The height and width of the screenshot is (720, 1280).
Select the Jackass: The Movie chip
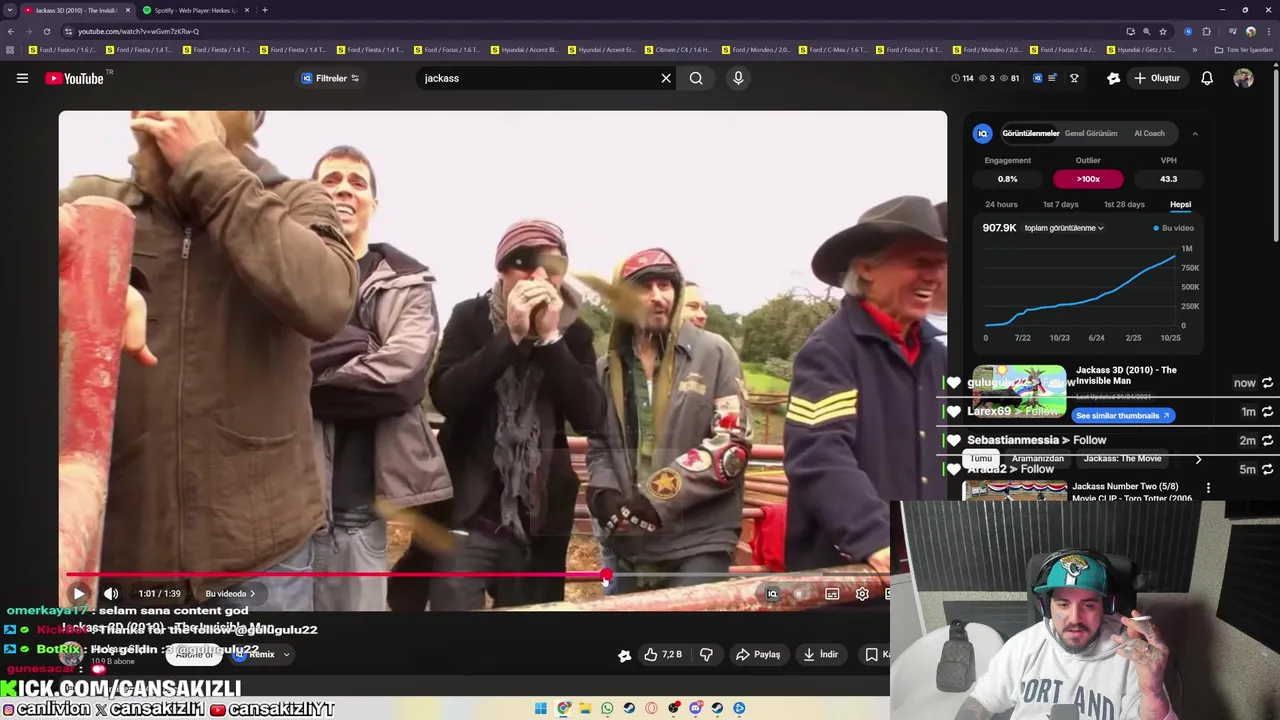point(1122,459)
